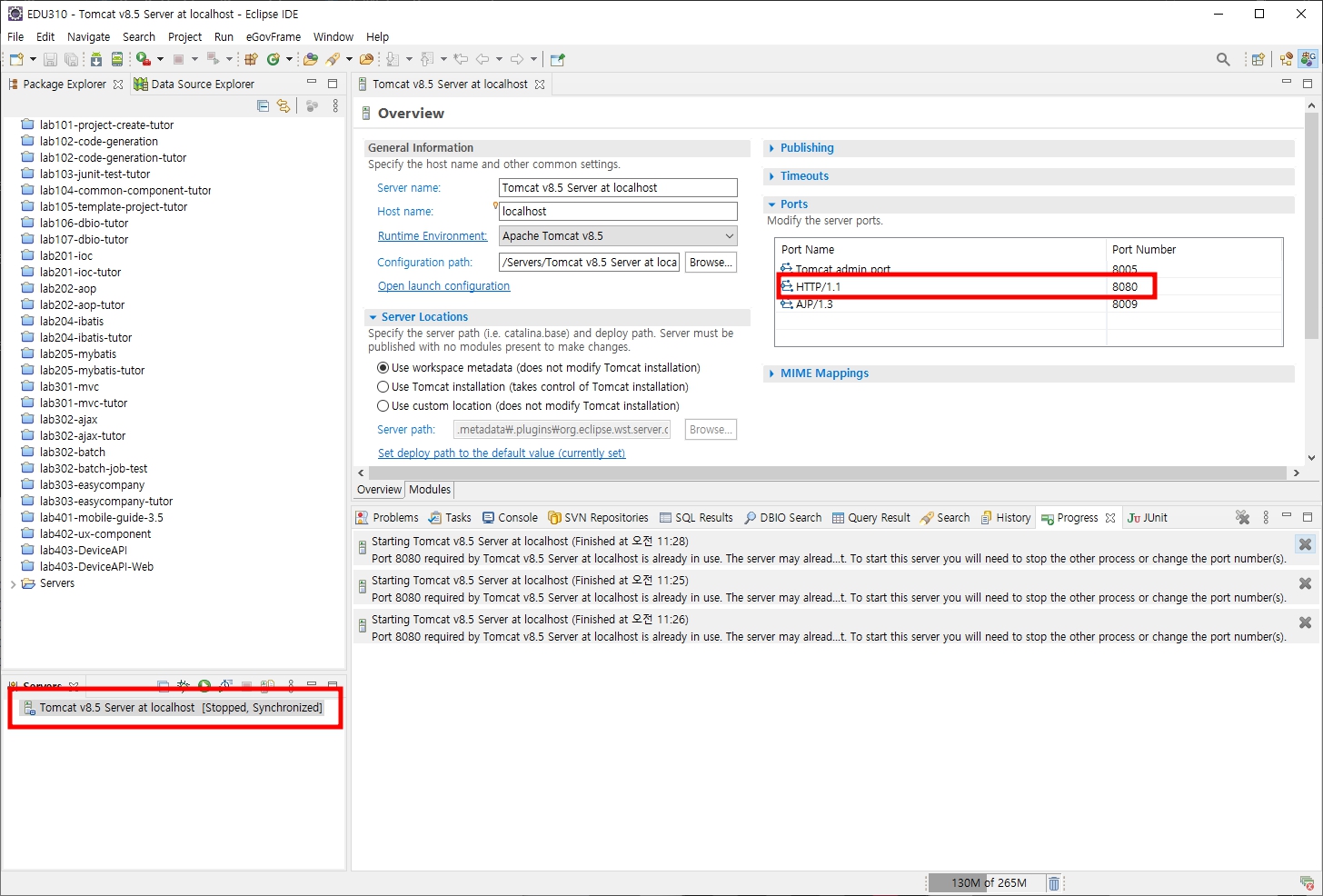1323x896 pixels.
Task: Expand the Timeouts section
Action: [x=771, y=176]
